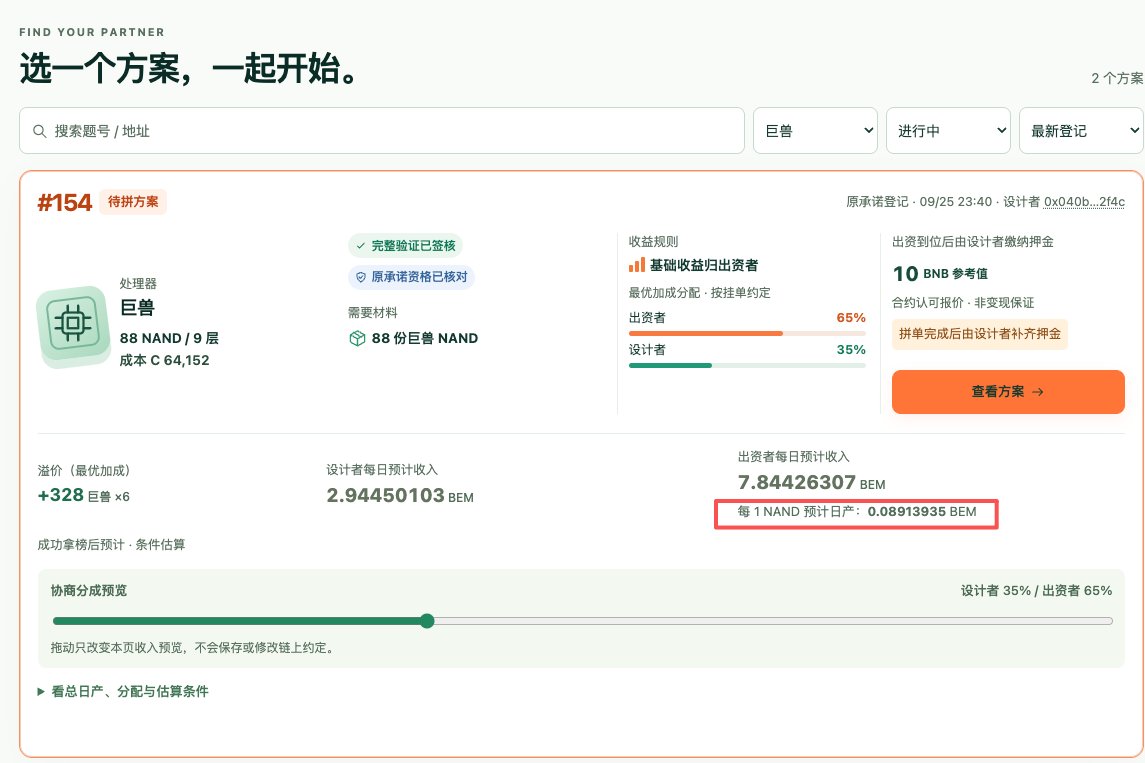Click the 成功拿榜后预计 · 条件估算 text
Image resolution: width=1145 pixels, height=763 pixels.
[111, 545]
